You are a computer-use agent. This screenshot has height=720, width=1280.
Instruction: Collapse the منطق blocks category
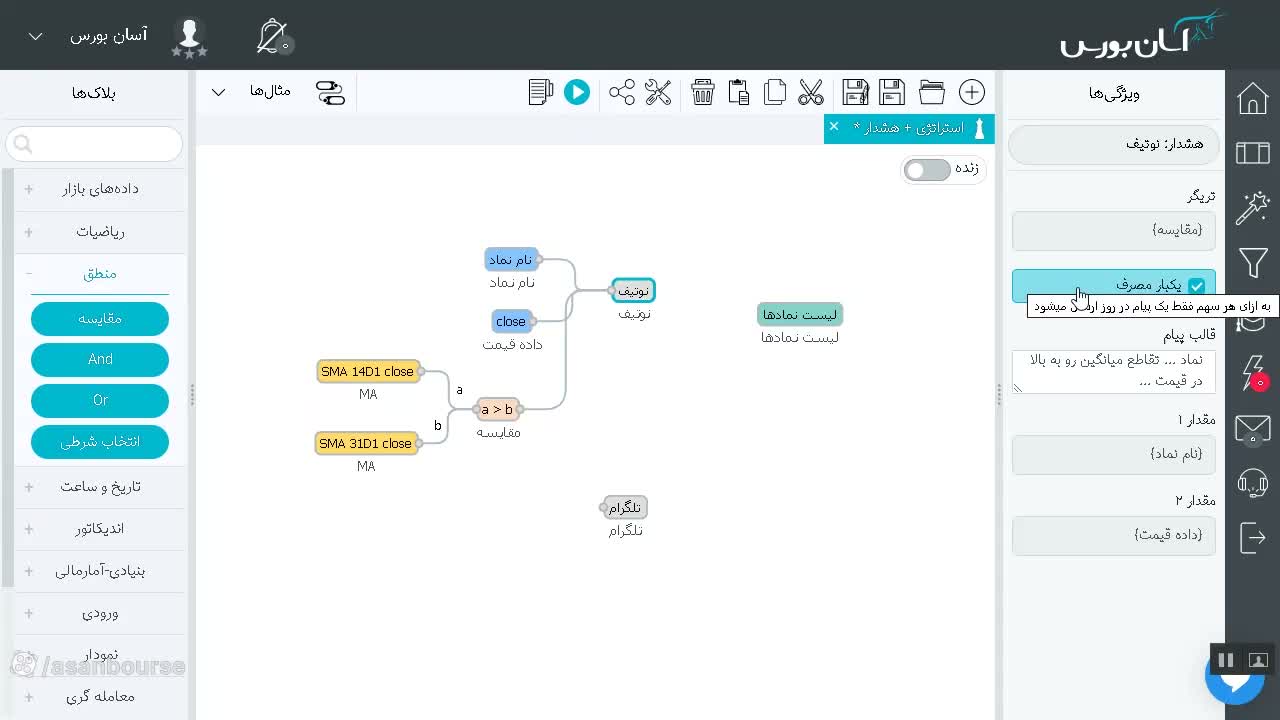pos(100,273)
